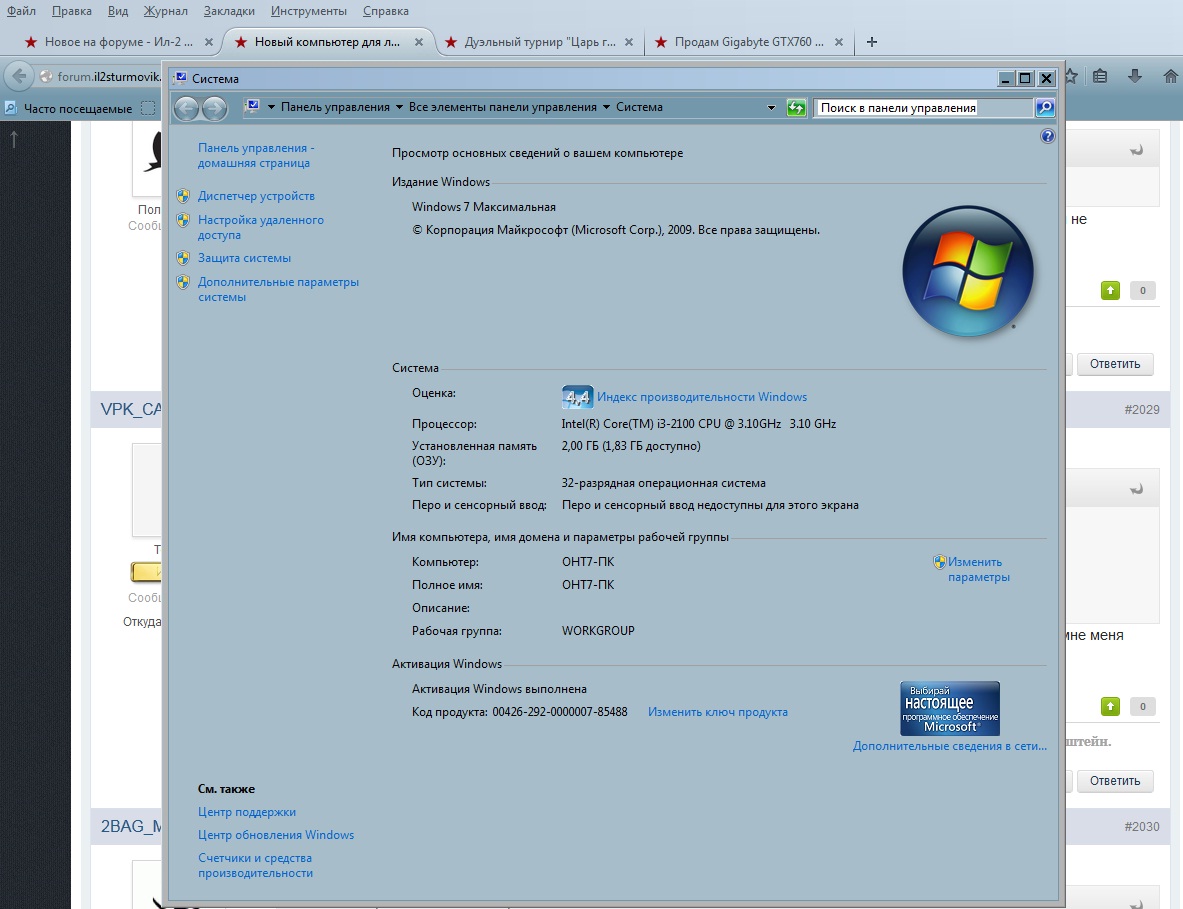Click share arrow of post above #2029
This screenshot has width=1183, height=909.
1135,151
